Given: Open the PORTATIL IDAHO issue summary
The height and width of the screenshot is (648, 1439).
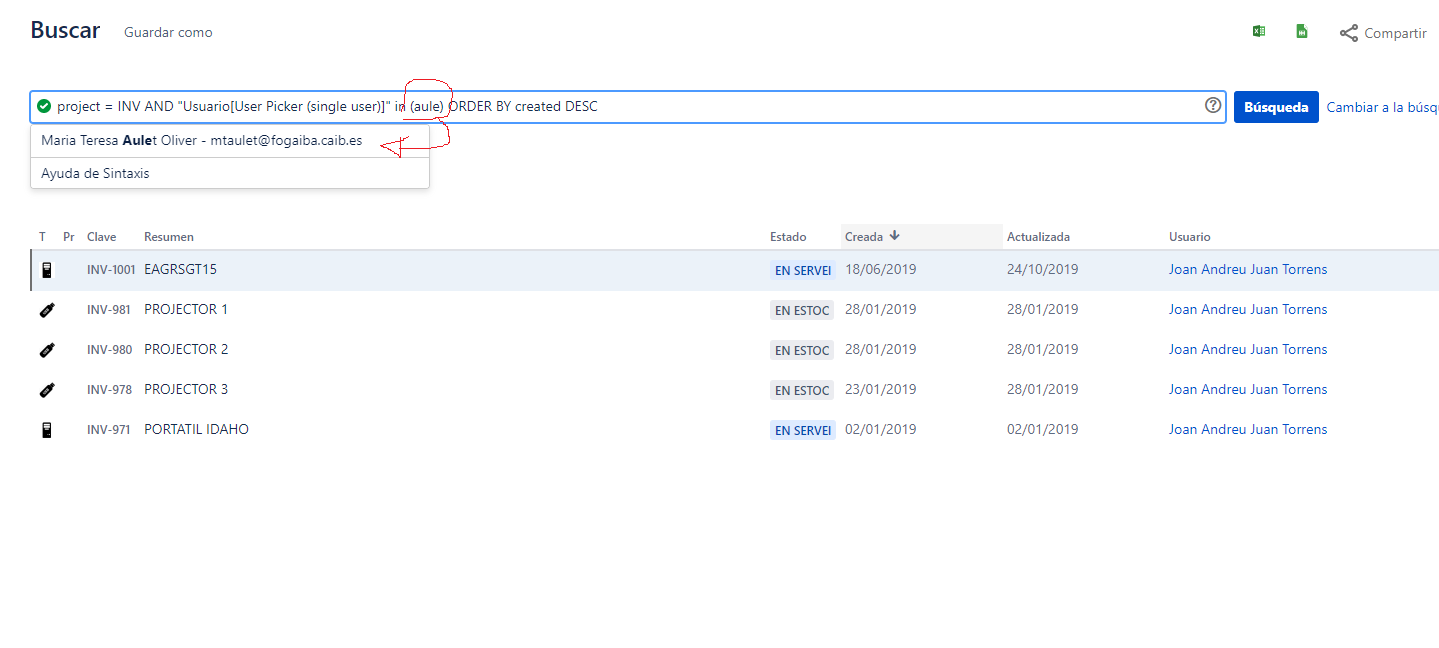Looking at the screenshot, I should click(196, 429).
